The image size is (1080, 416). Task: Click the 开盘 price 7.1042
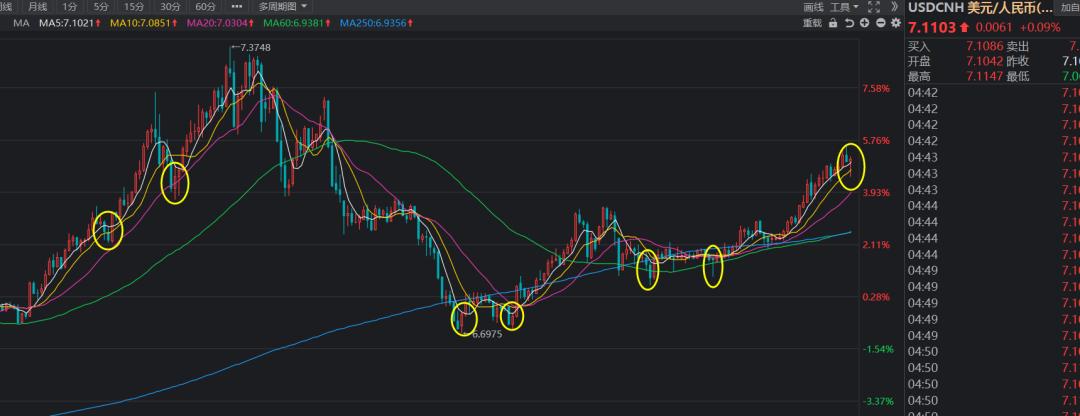(x=983, y=61)
